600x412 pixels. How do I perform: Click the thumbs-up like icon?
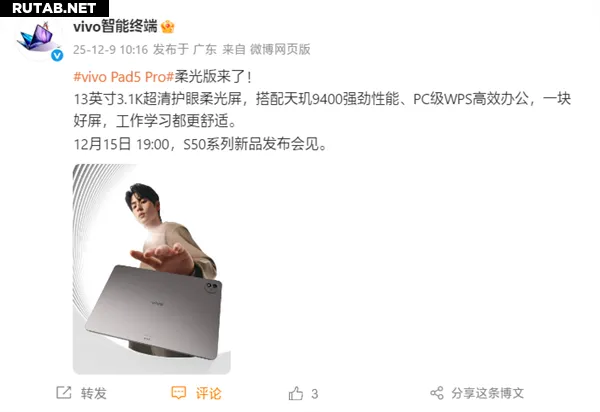(x=296, y=393)
